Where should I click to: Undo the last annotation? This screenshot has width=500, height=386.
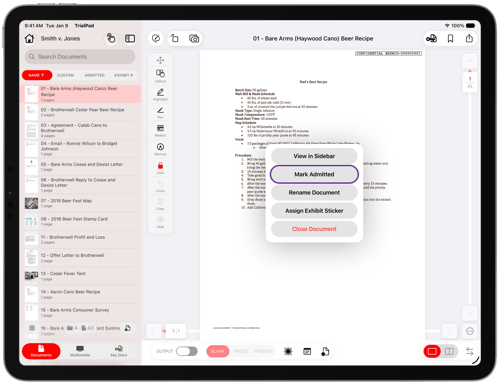160,186
